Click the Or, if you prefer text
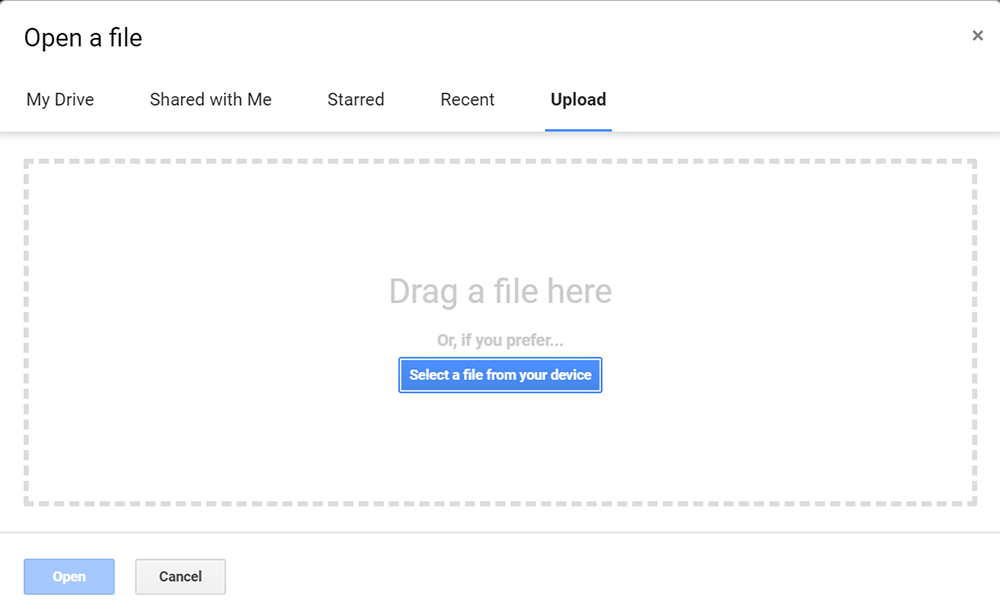Screen dimensions: 1000x616 500,341
